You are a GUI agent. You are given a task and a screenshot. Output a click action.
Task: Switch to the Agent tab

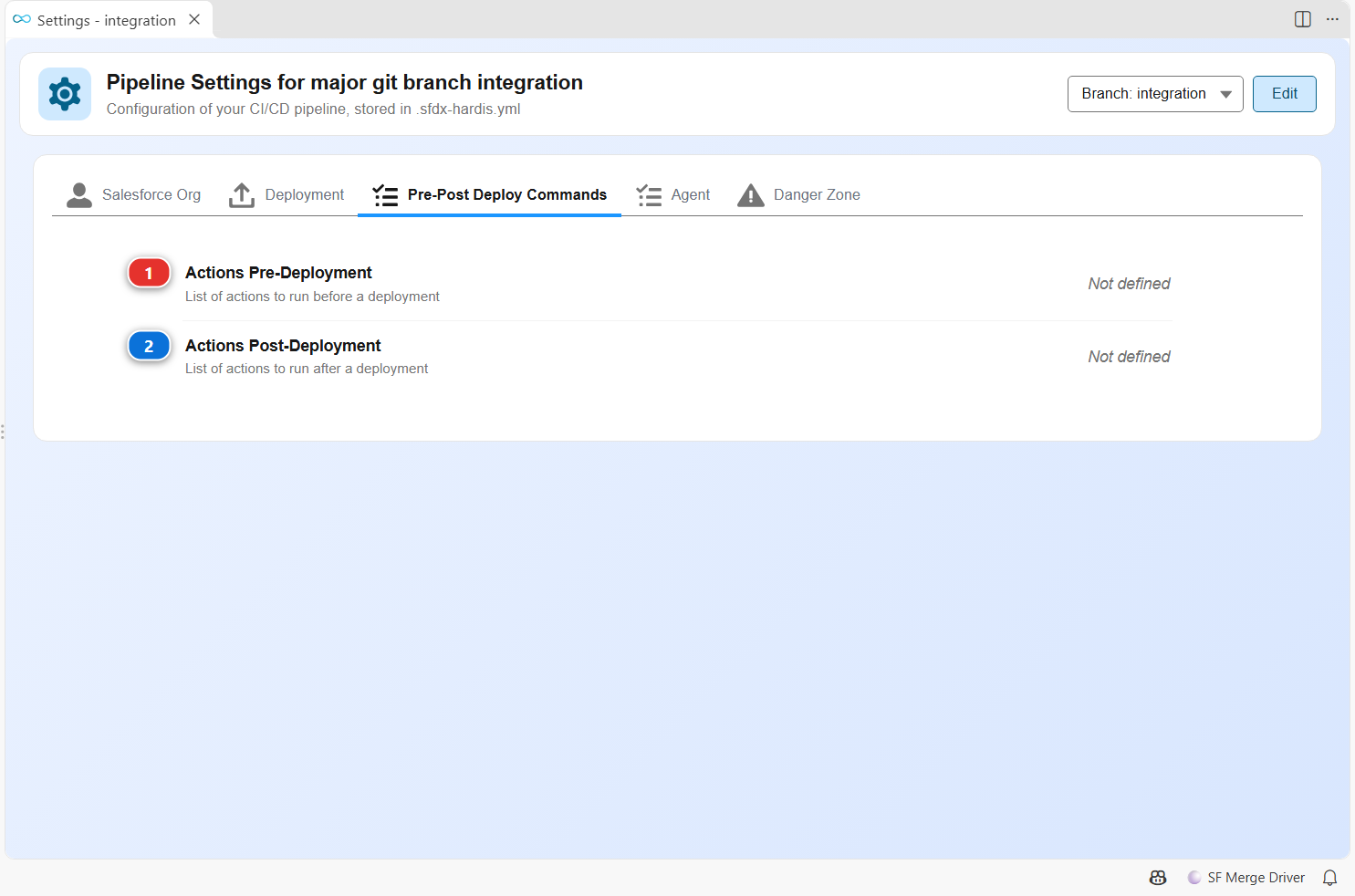tap(673, 195)
